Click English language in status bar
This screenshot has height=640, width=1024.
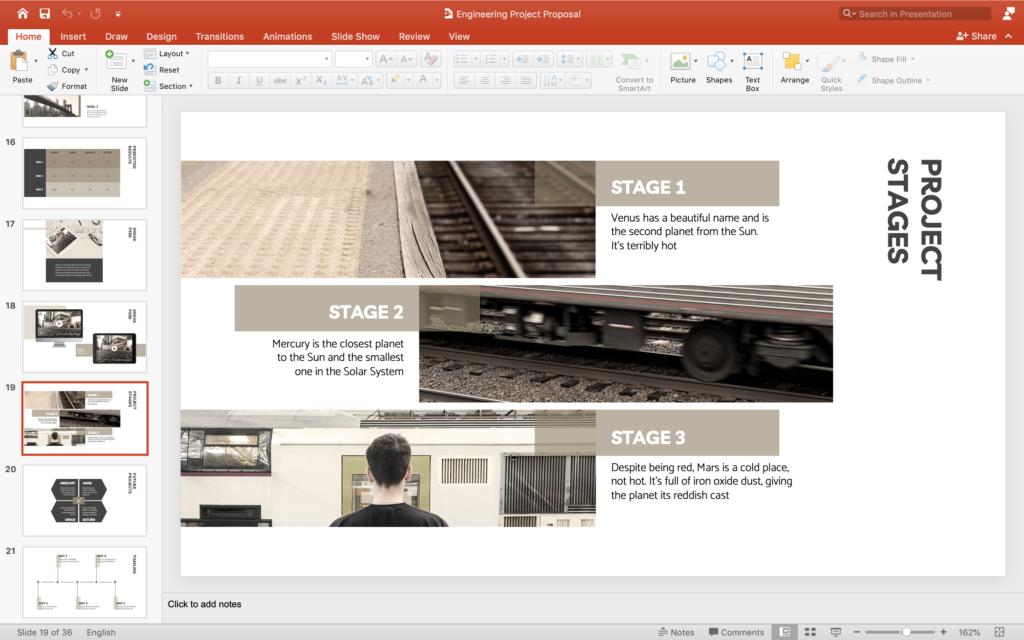click(x=101, y=632)
